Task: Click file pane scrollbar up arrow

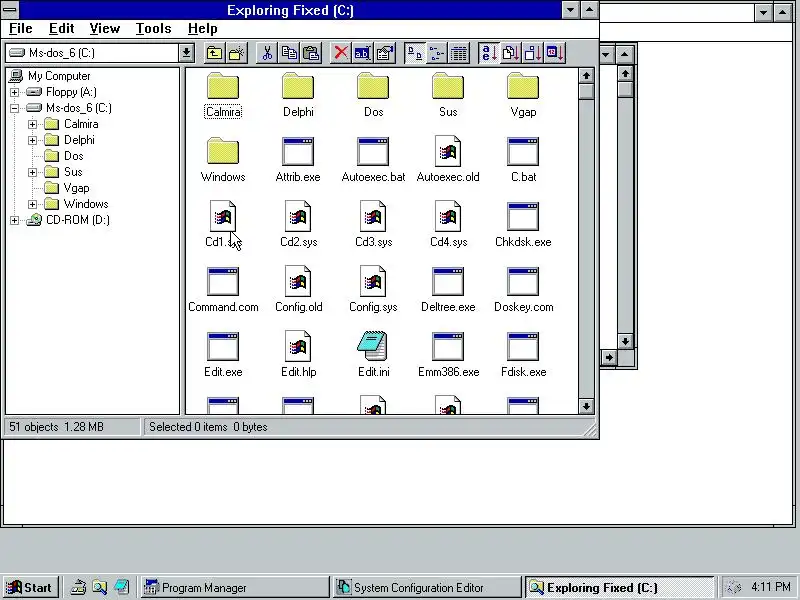Action: (586, 76)
